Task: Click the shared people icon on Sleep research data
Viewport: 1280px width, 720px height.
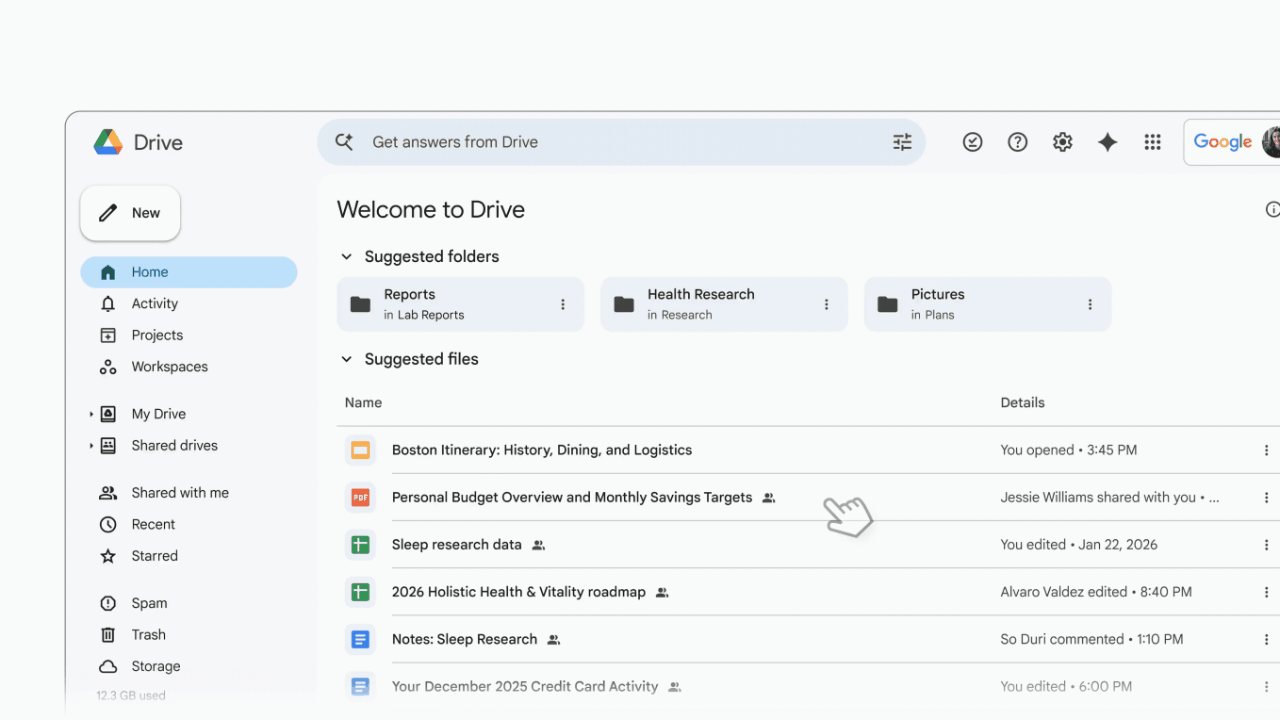Action: pyautogui.click(x=538, y=545)
